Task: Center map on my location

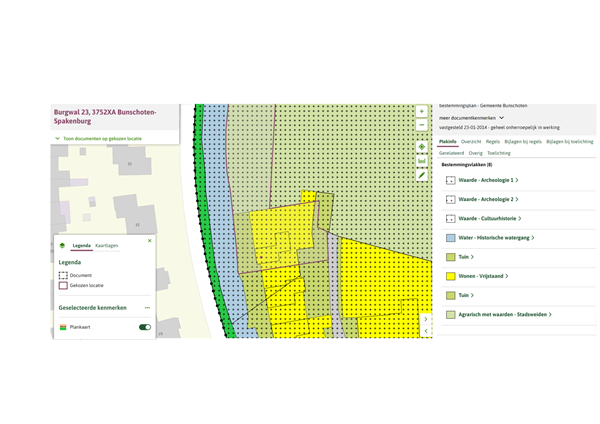Action: (422, 147)
